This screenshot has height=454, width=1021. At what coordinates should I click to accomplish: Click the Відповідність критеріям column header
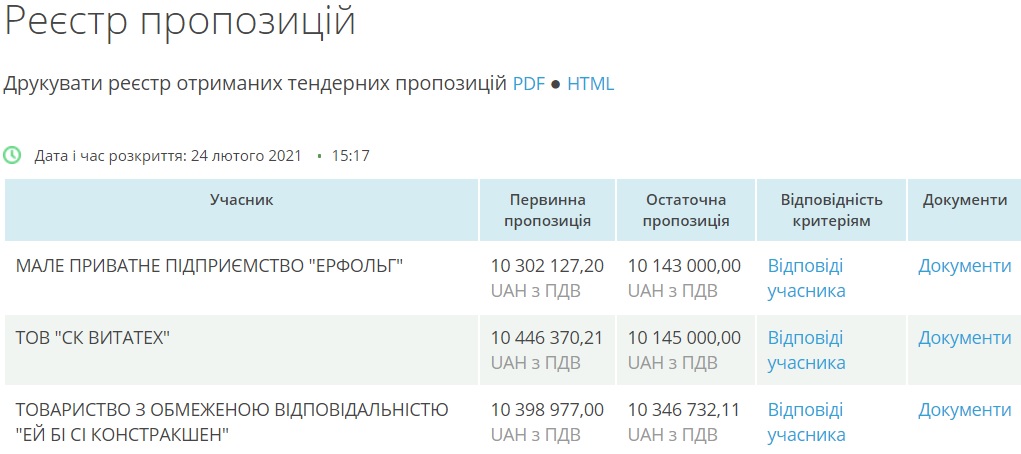pyautogui.click(x=831, y=210)
